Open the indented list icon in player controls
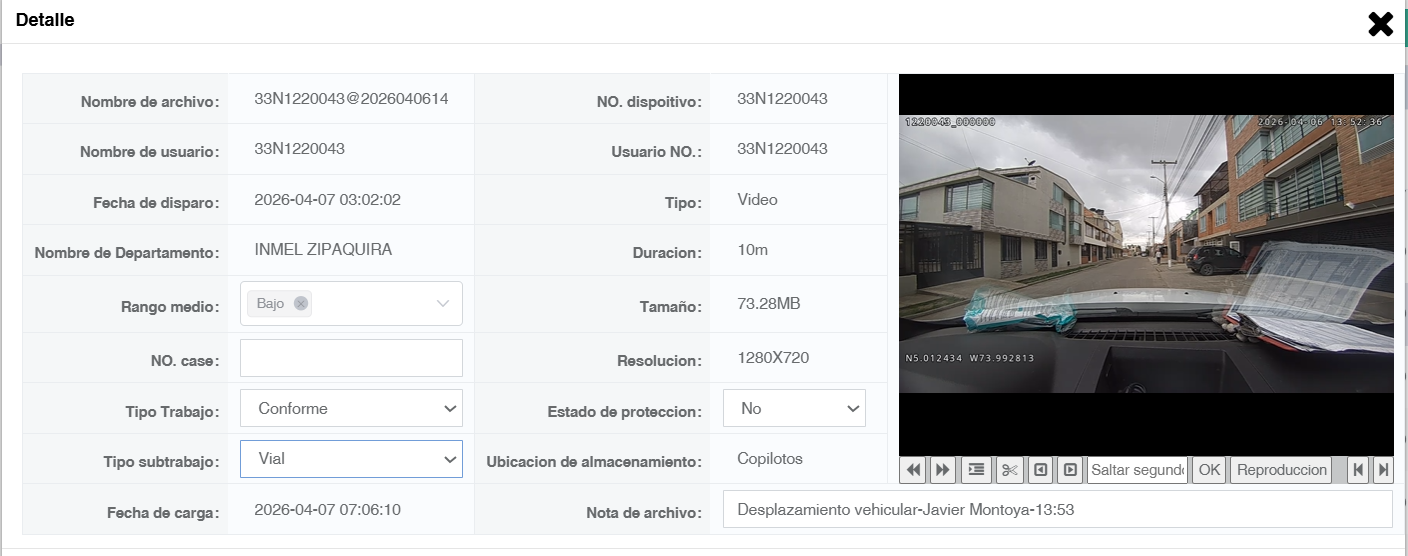1408x556 pixels. 976,470
